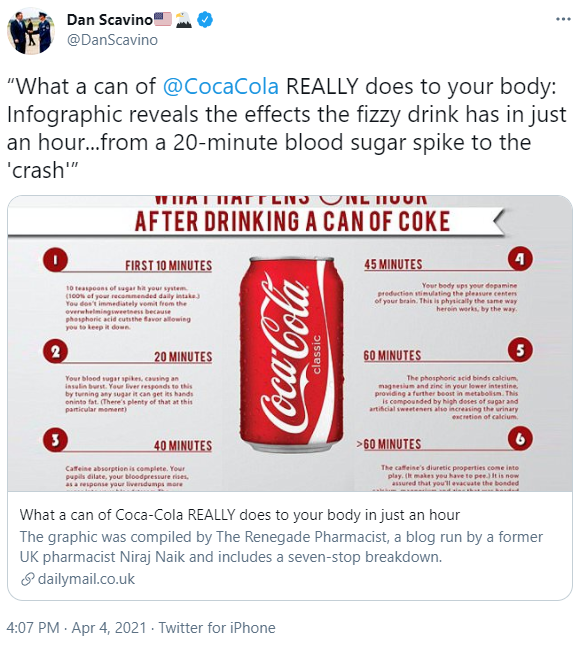Viewport: 578px width, 650px height.
Task: Click the red number 6 circle in infographic
Action: 520,439
